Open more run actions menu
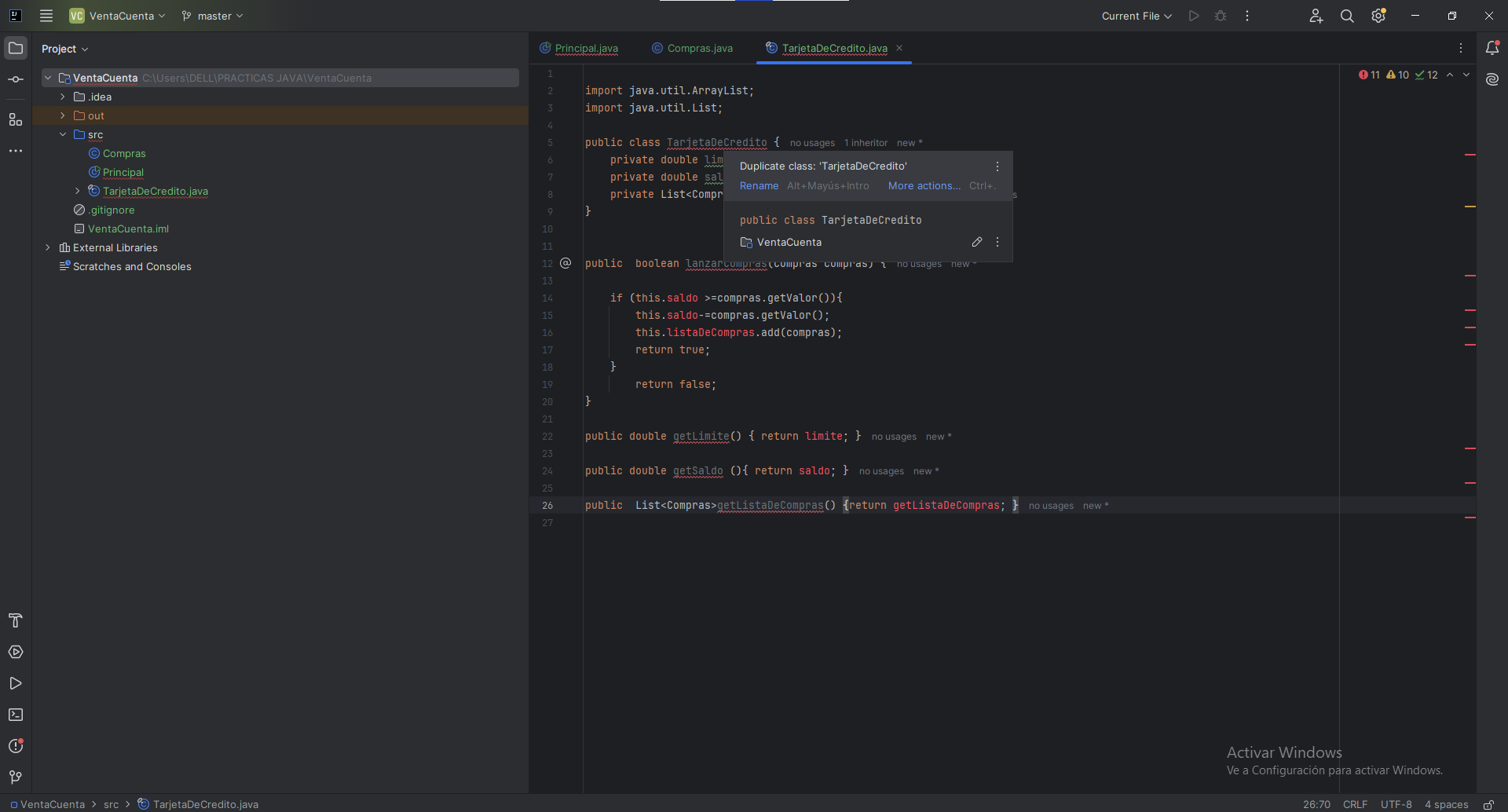The width and height of the screenshot is (1508, 812). point(1247,16)
